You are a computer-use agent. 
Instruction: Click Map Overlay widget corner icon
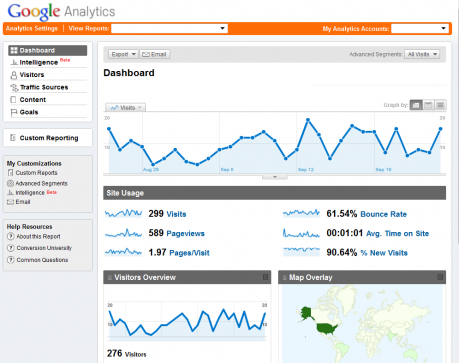click(440, 277)
